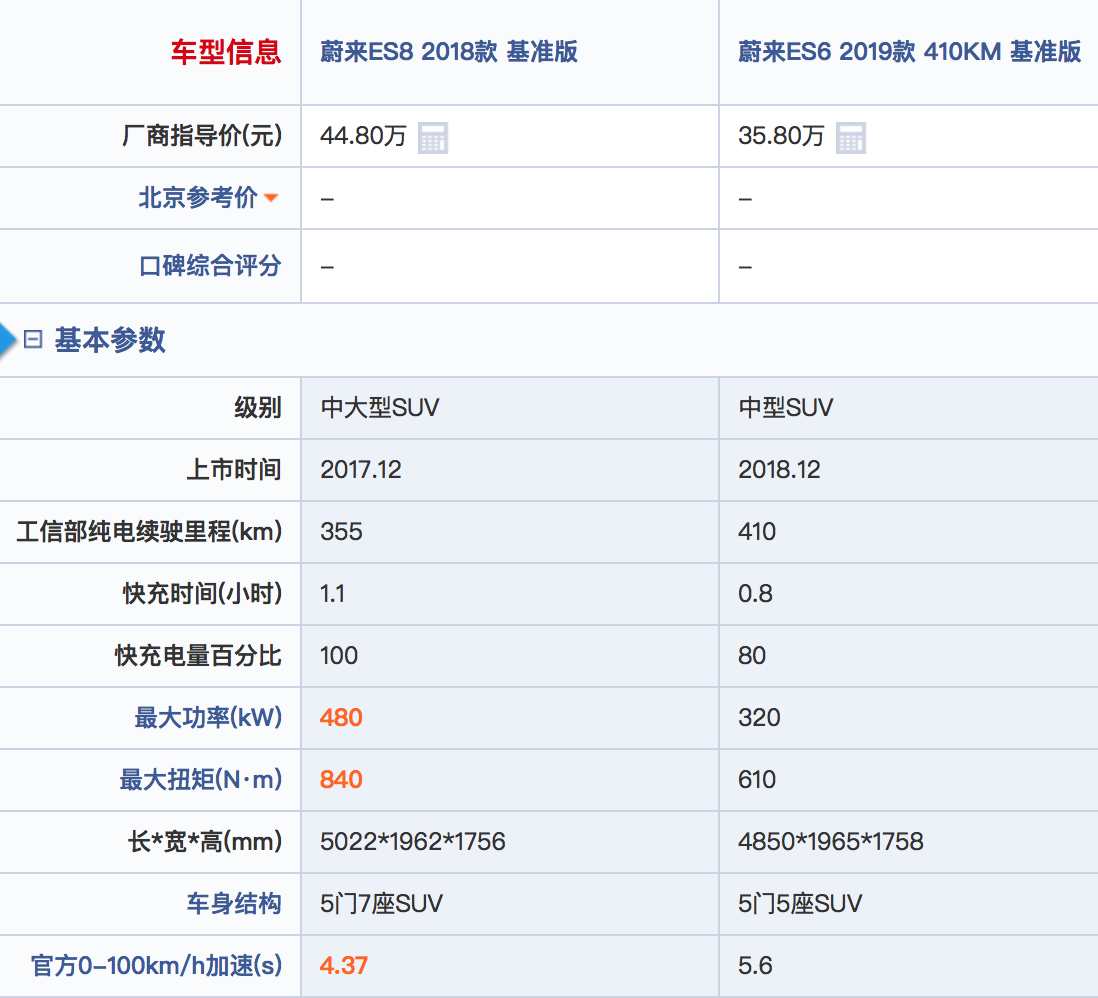This screenshot has width=1098, height=998.
Task: Click the 工信部纯电续驶里程(km) row label
Action: (149, 532)
